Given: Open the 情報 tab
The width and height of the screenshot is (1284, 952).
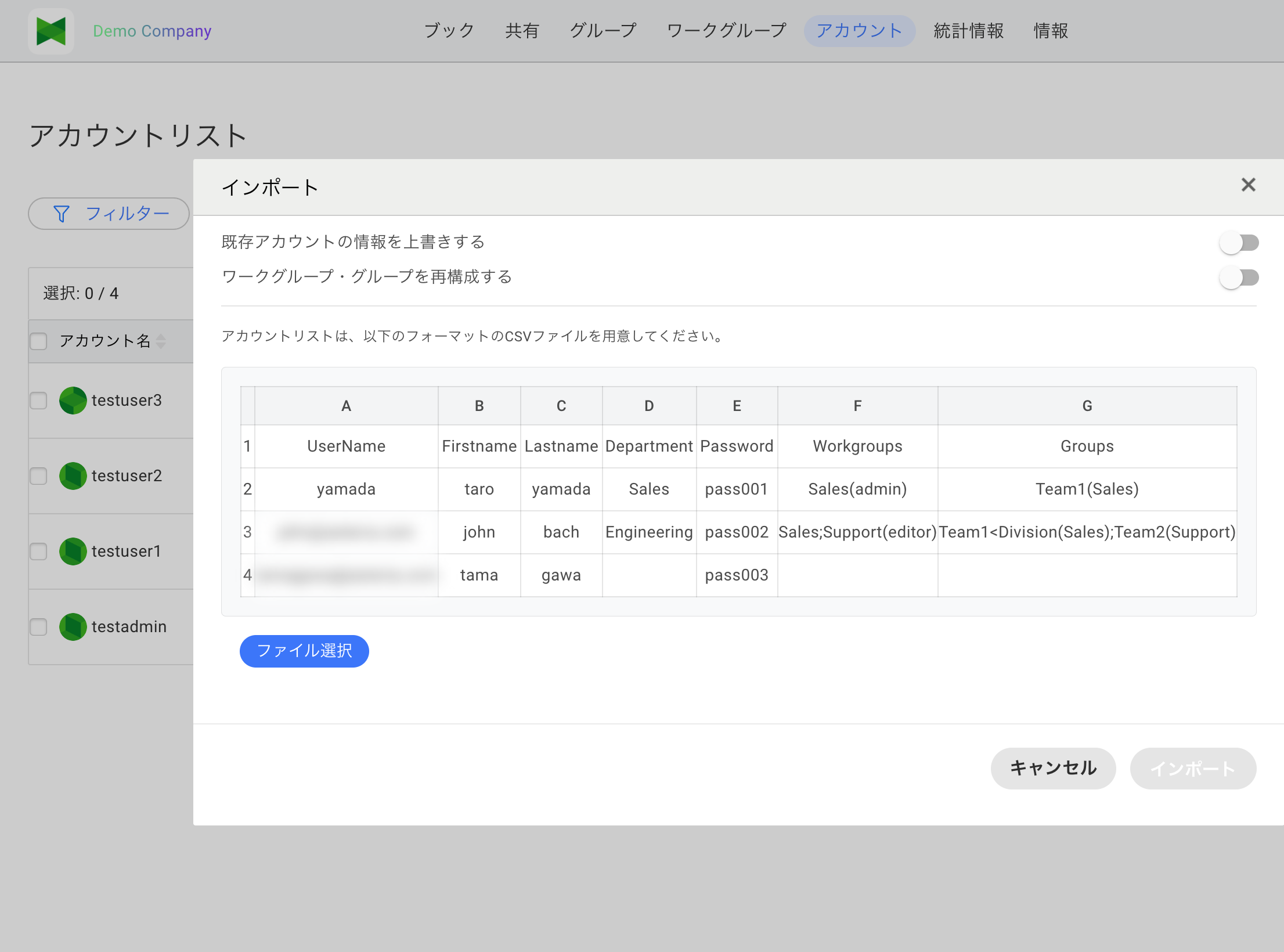Looking at the screenshot, I should pos(1051,31).
